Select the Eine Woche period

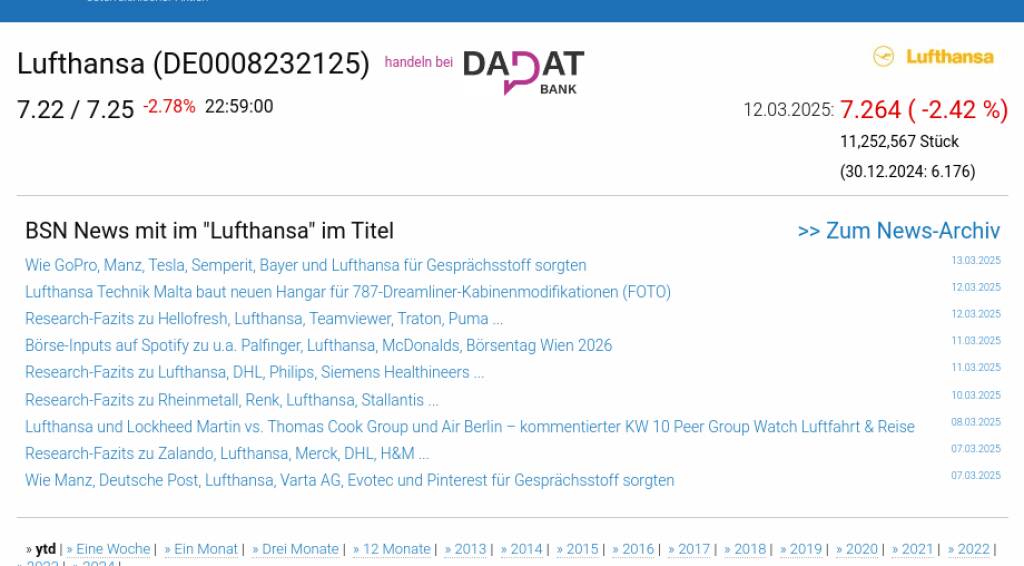[x=109, y=549]
